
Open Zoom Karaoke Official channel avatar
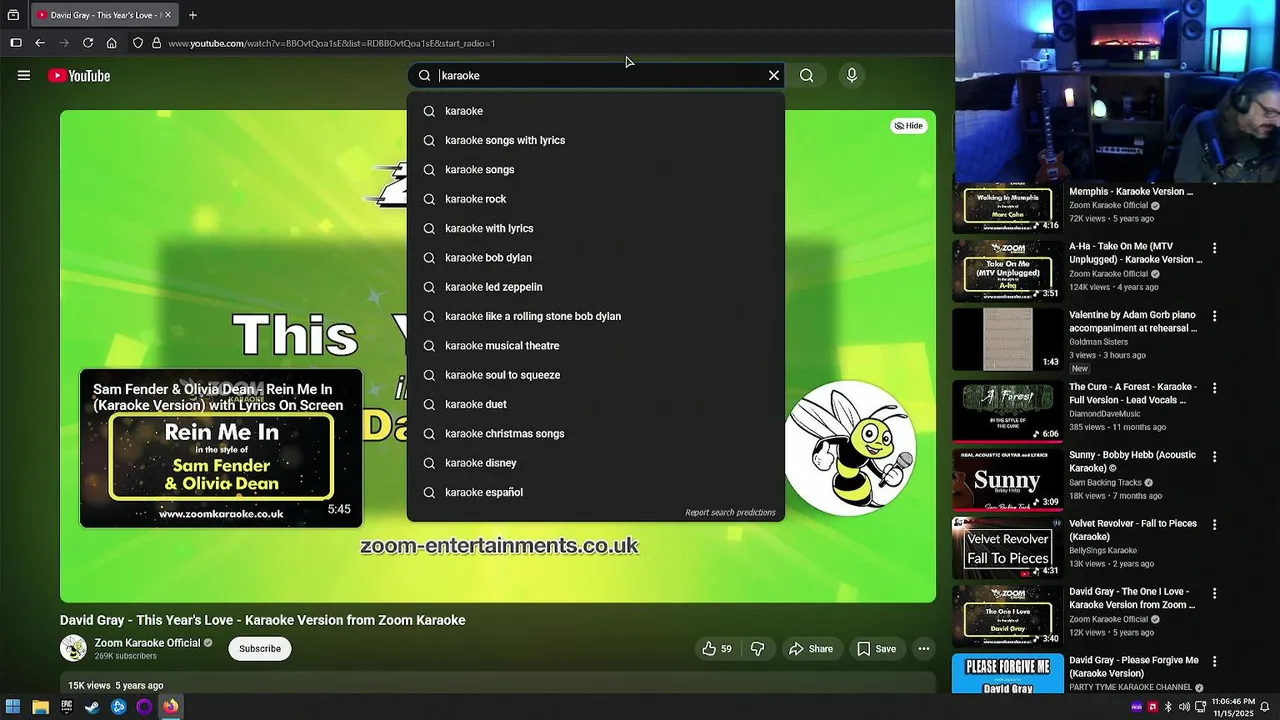pyautogui.click(x=73, y=648)
